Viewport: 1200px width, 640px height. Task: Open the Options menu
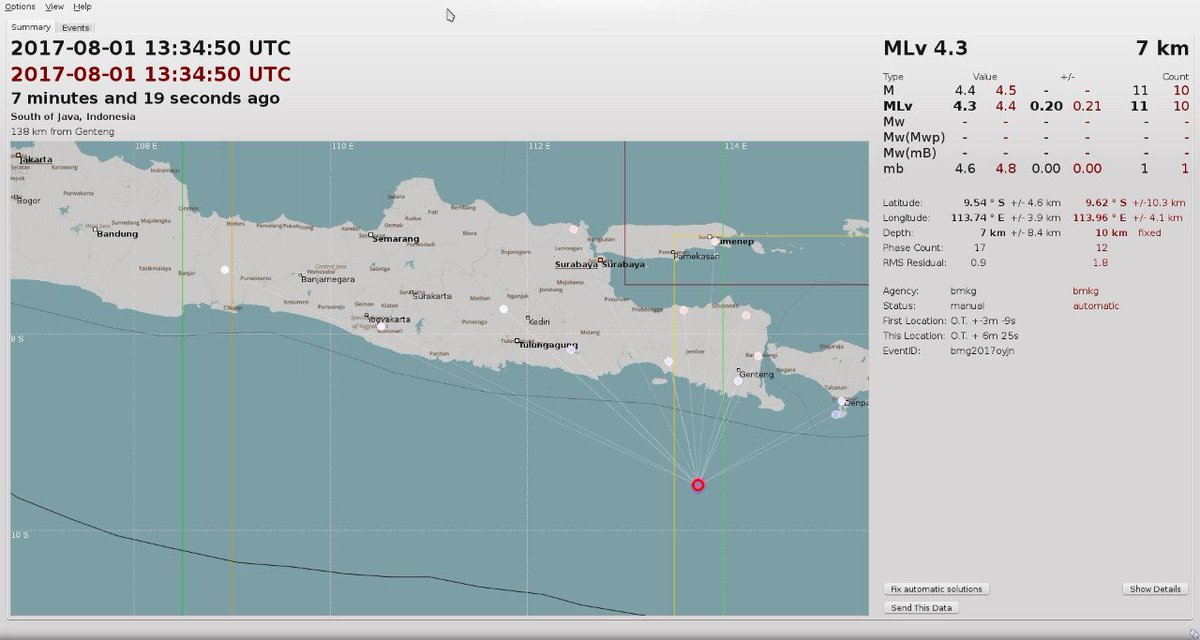point(20,7)
